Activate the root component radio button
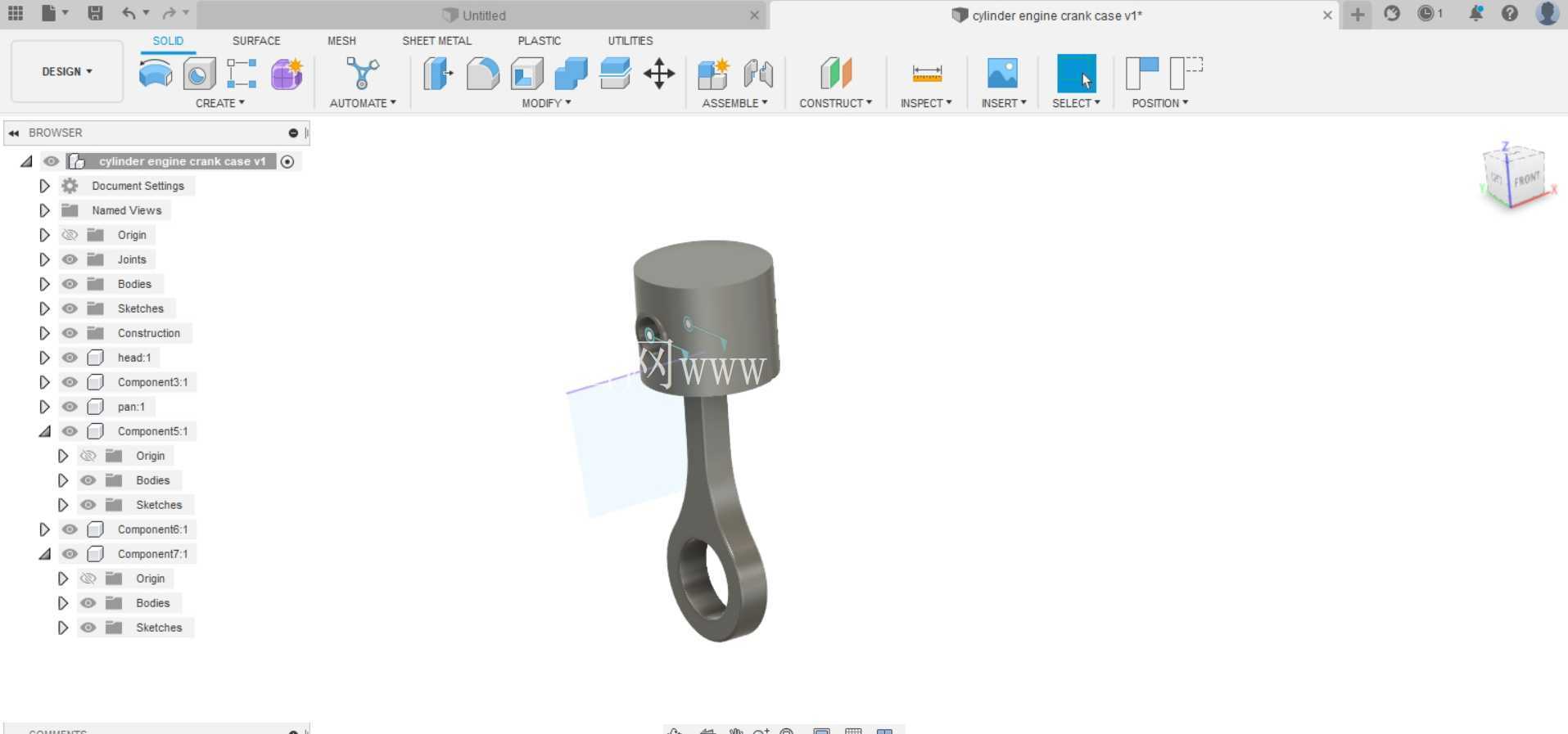This screenshot has width=1568, height=734. pos(287,161)
